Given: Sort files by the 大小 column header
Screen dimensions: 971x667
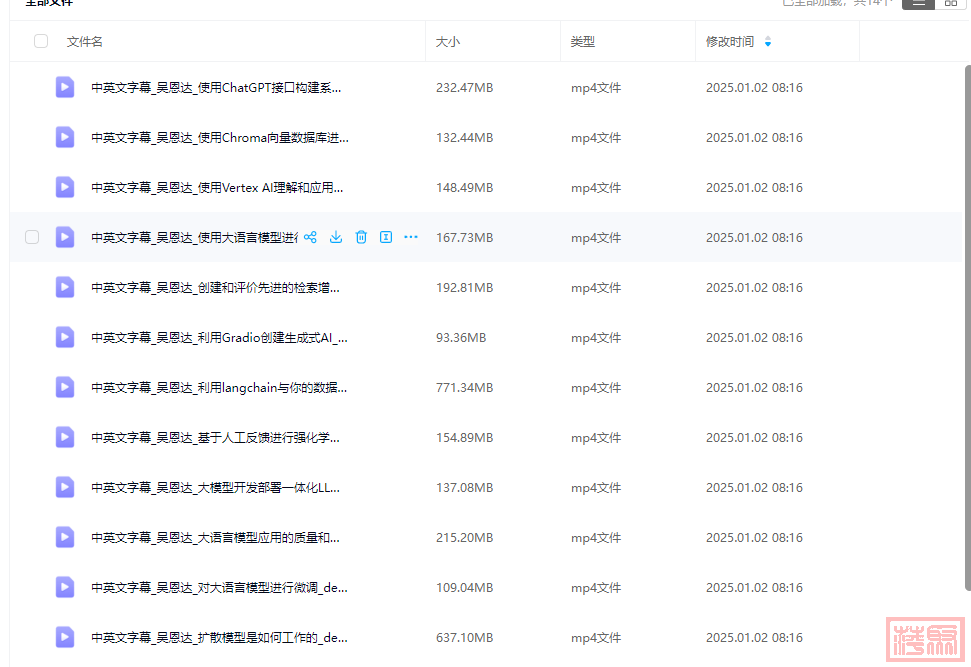Looking at the screenshot, I should click(448, 42).
